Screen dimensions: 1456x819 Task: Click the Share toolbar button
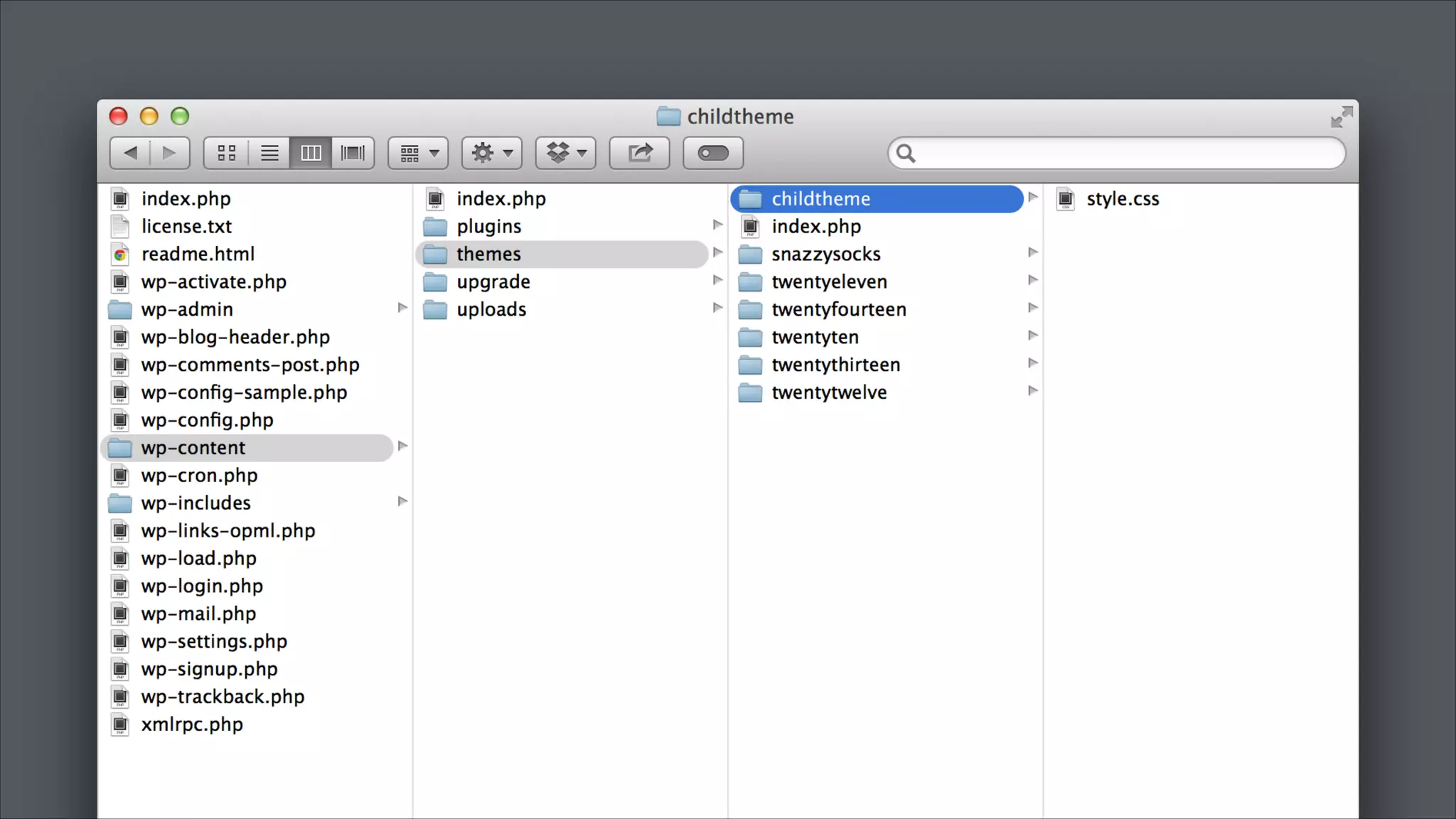tap(640, 153)
